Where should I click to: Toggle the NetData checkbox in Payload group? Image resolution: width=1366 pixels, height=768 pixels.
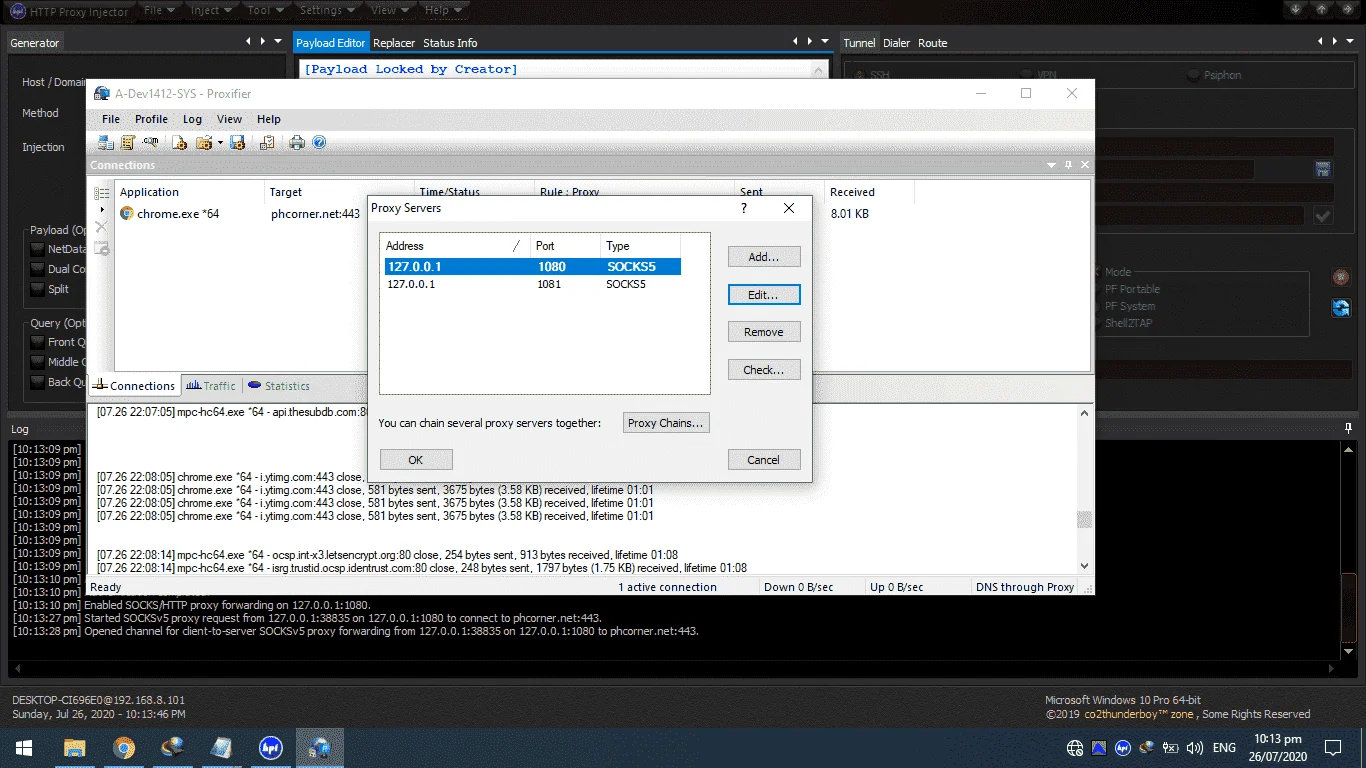pos(38,249)
